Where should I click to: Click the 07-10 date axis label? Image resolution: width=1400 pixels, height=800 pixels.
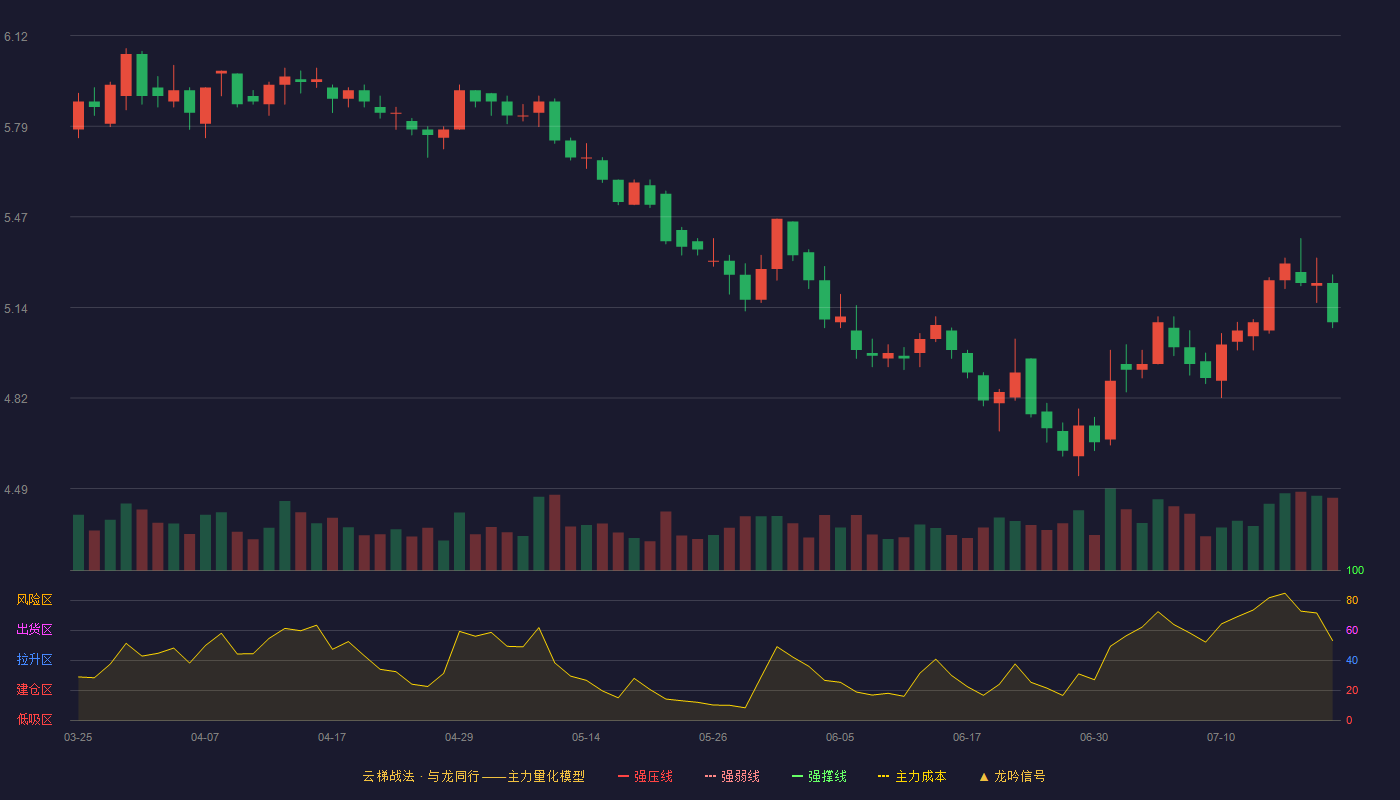click(1221, 737)
